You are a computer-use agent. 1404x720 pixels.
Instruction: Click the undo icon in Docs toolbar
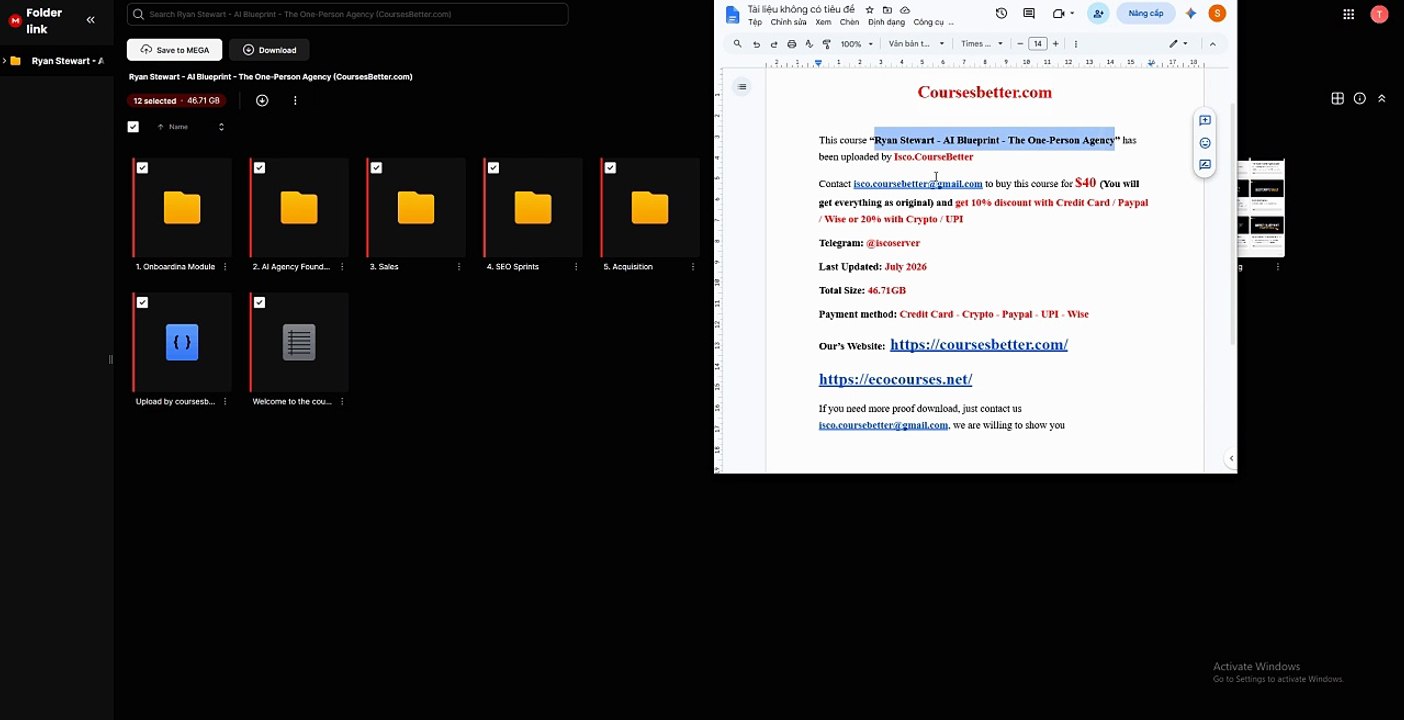(x=756, y=44)
